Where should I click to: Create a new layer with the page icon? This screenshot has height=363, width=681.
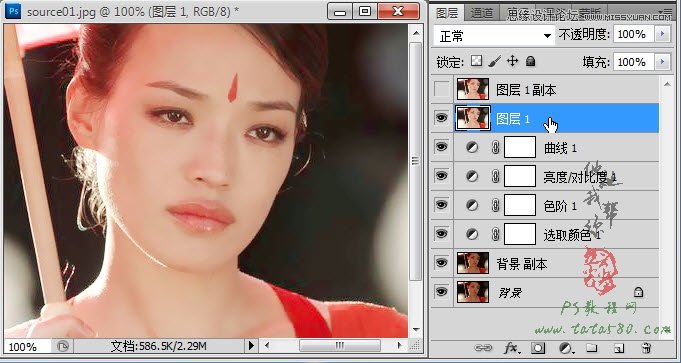(x=619, y=348)
